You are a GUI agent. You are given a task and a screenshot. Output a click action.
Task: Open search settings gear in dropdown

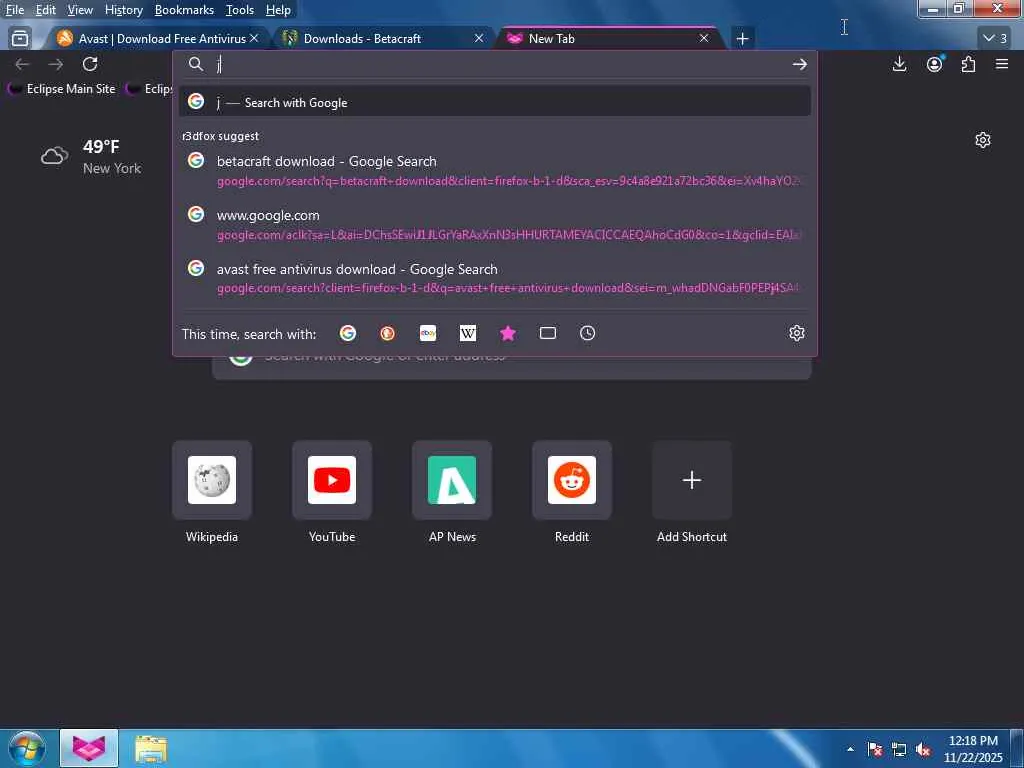(x=797, y=333)
